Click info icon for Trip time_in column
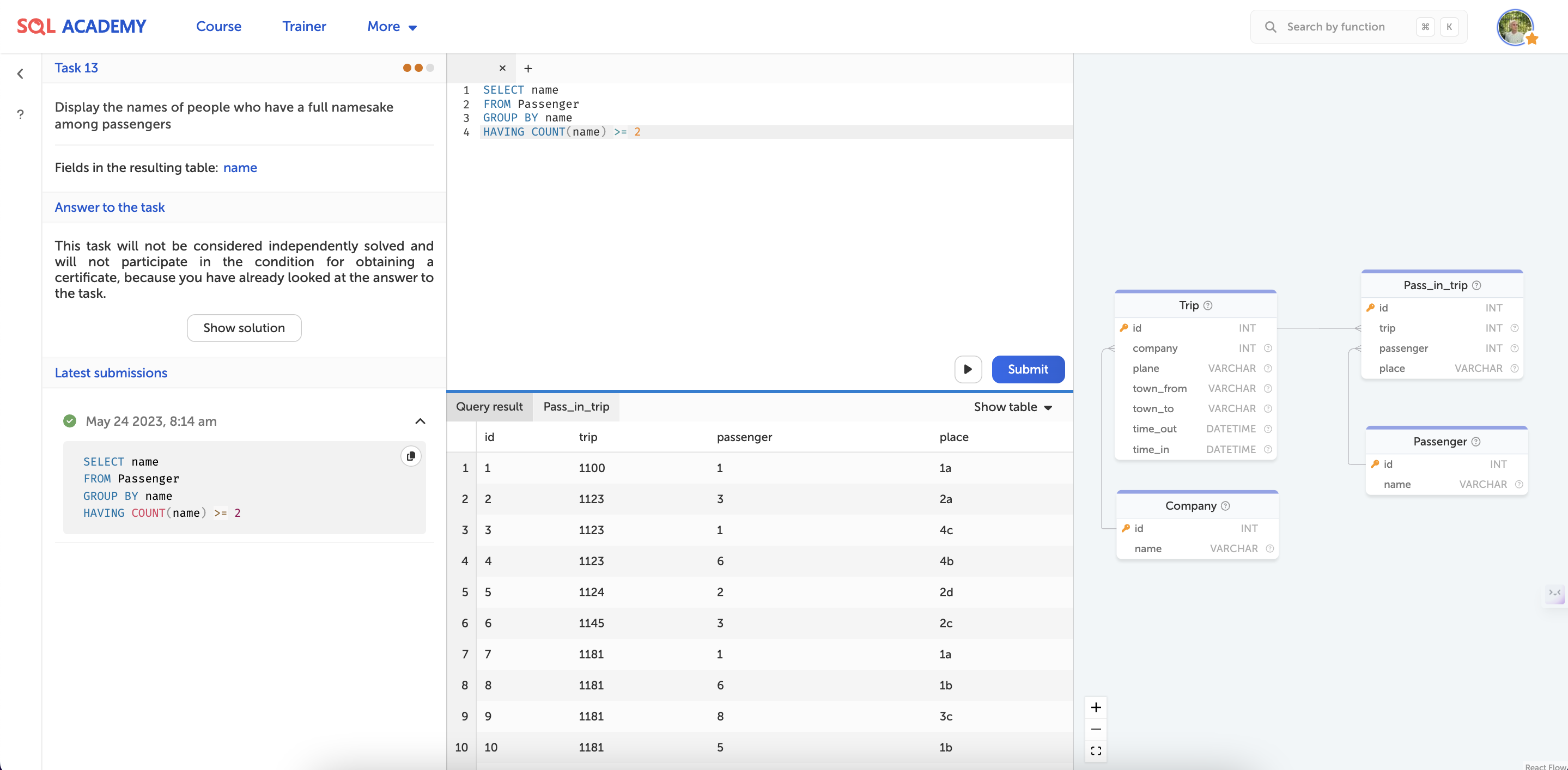This screenshot has width=1568, height=770. click(x=1268, y=449)
